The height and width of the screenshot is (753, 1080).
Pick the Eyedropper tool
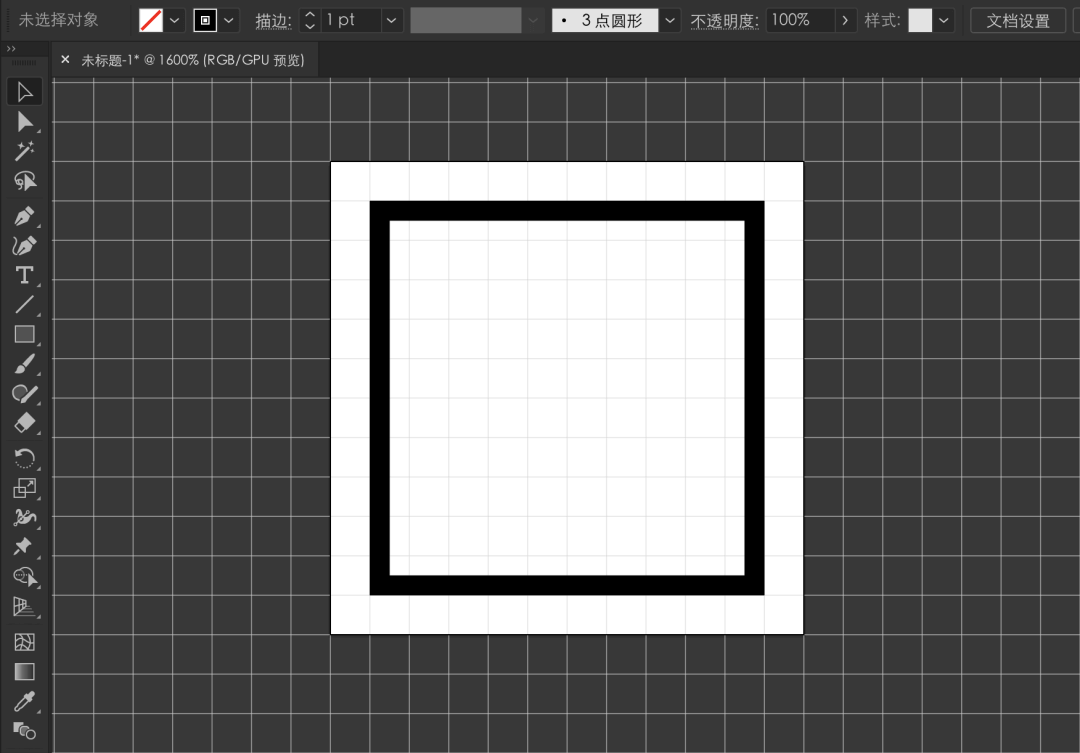pos(25,701)
